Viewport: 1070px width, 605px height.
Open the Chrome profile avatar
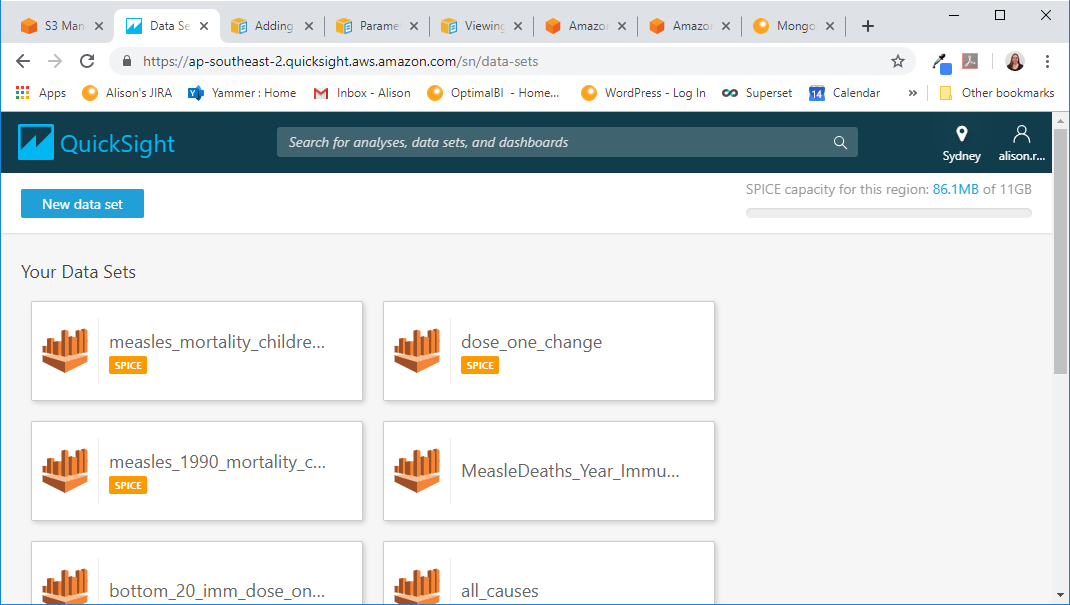1015,61
